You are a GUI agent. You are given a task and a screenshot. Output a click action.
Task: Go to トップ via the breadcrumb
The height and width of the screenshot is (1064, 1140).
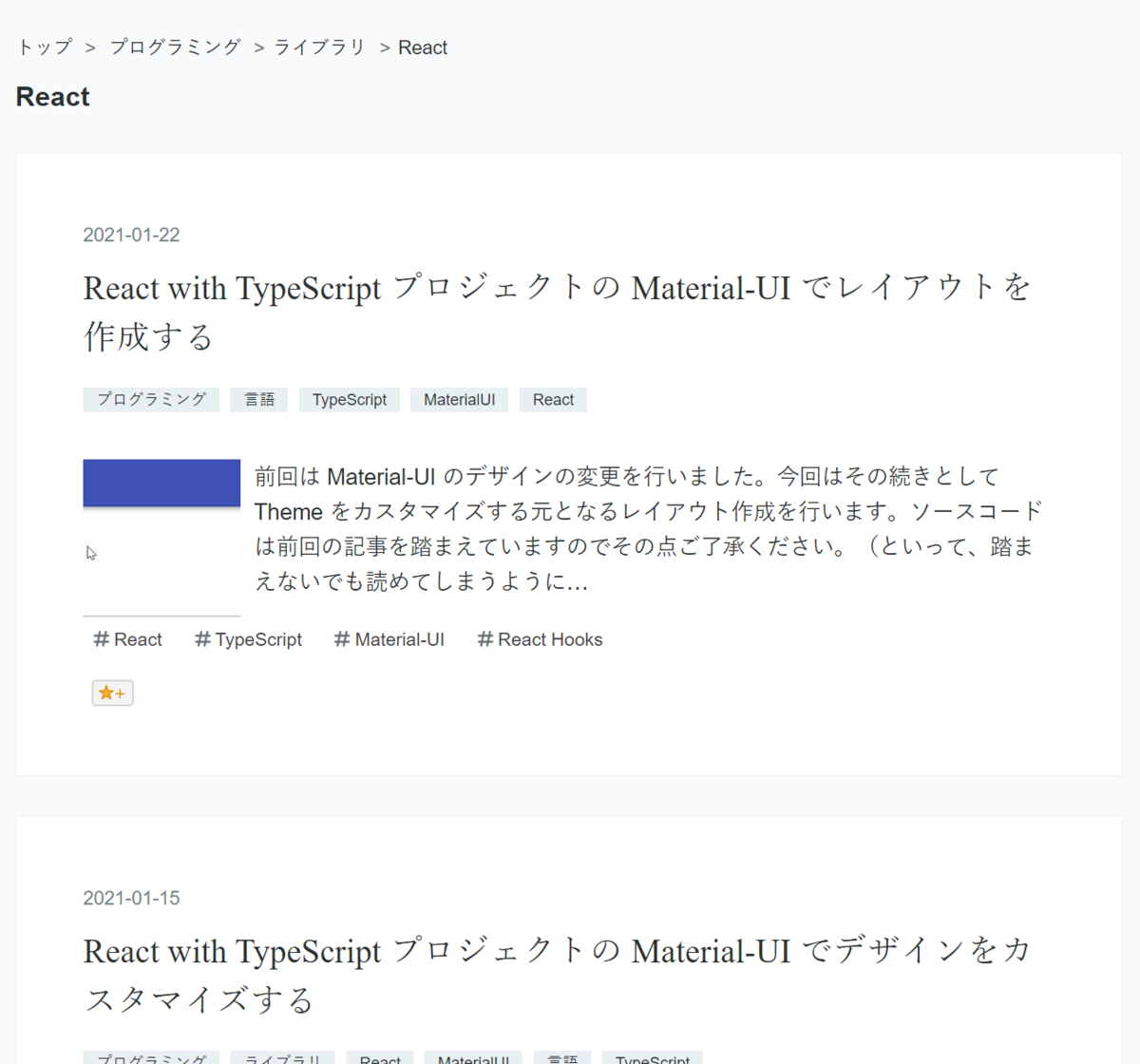[43, 47]
